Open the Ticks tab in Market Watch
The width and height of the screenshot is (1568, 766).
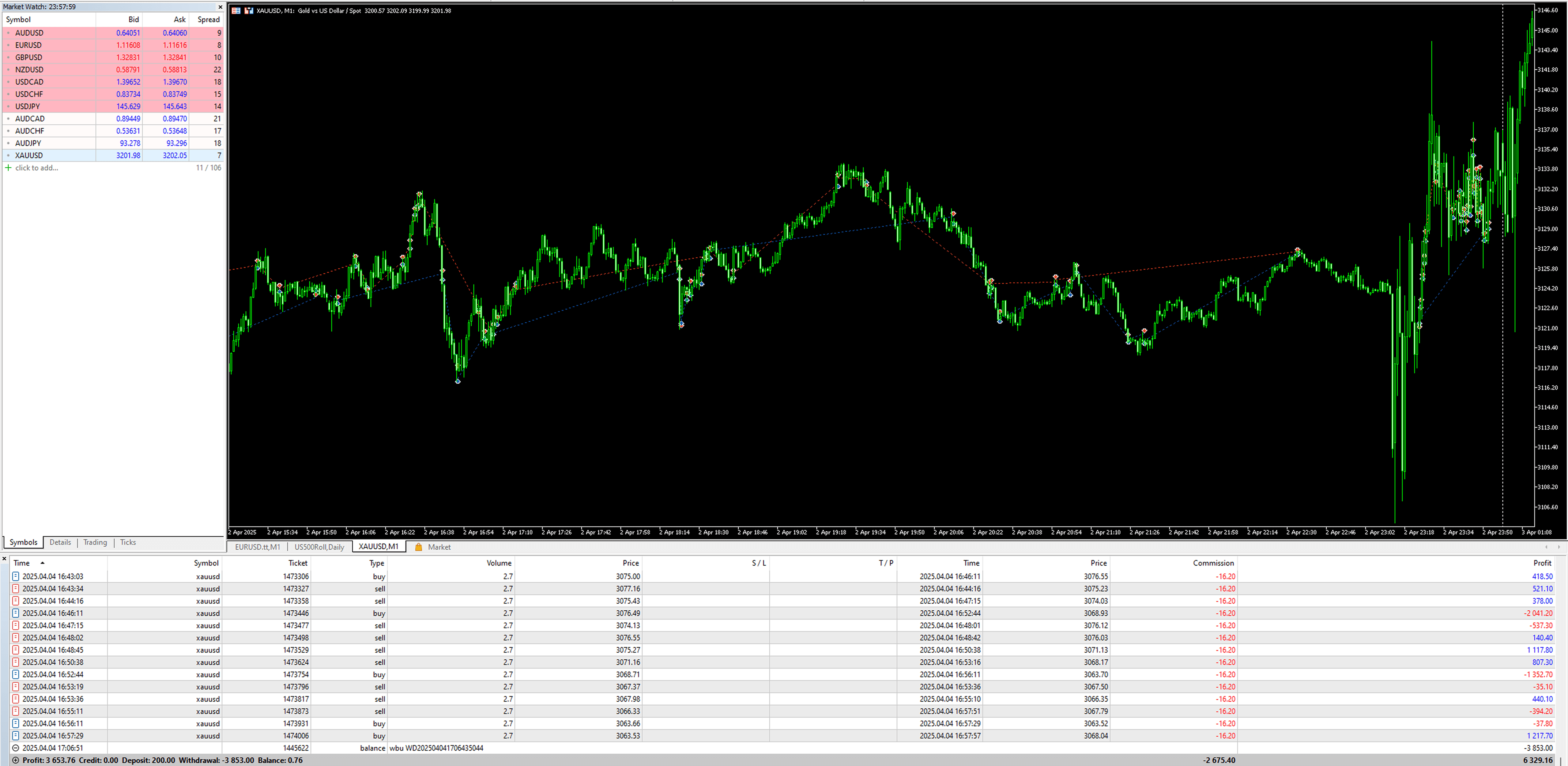click(x=128, y=542)
